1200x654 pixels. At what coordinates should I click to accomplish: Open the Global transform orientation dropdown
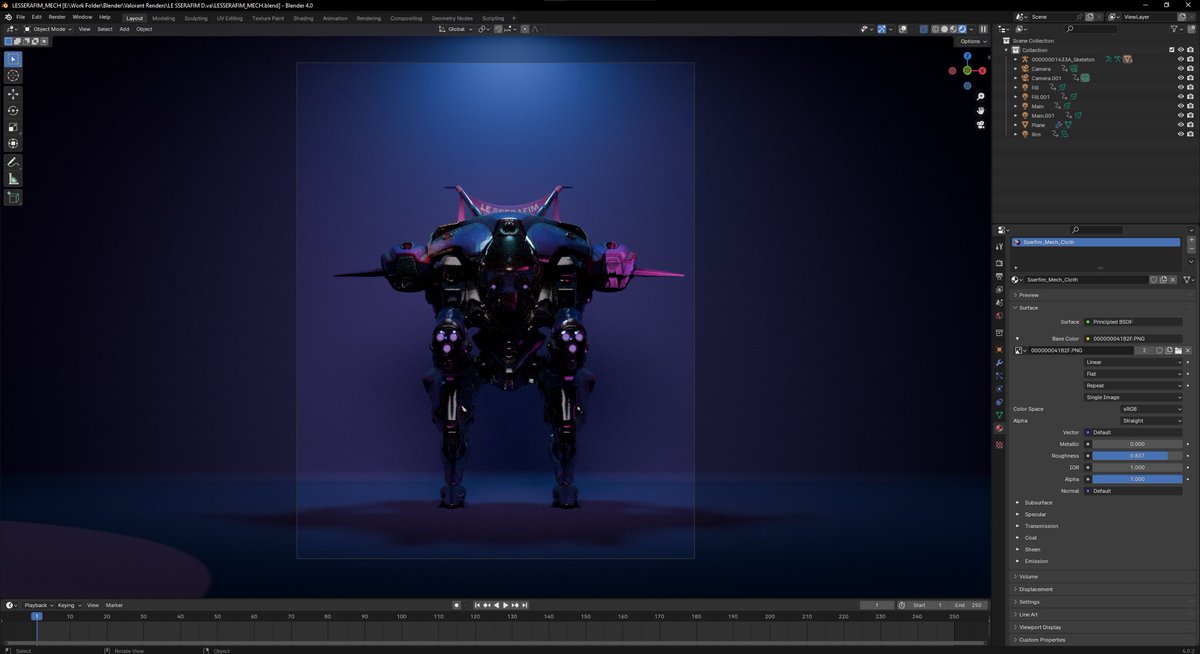coord(455,29)
